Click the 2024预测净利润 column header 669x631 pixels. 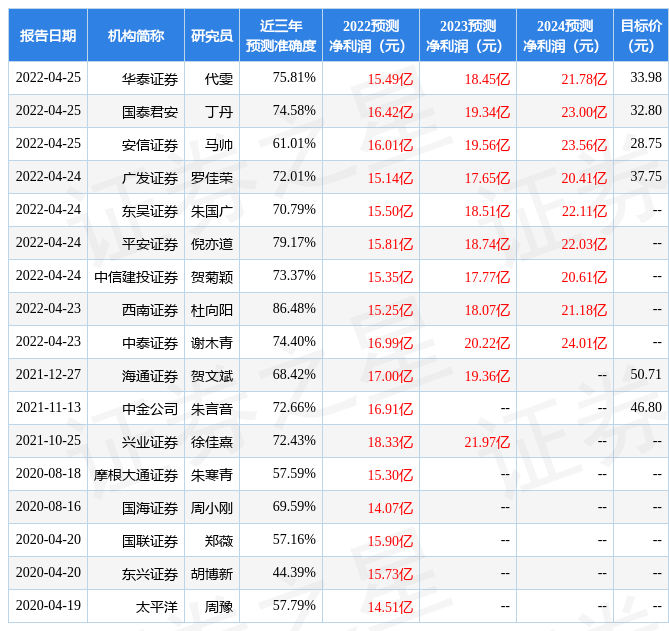click(565, 35)
